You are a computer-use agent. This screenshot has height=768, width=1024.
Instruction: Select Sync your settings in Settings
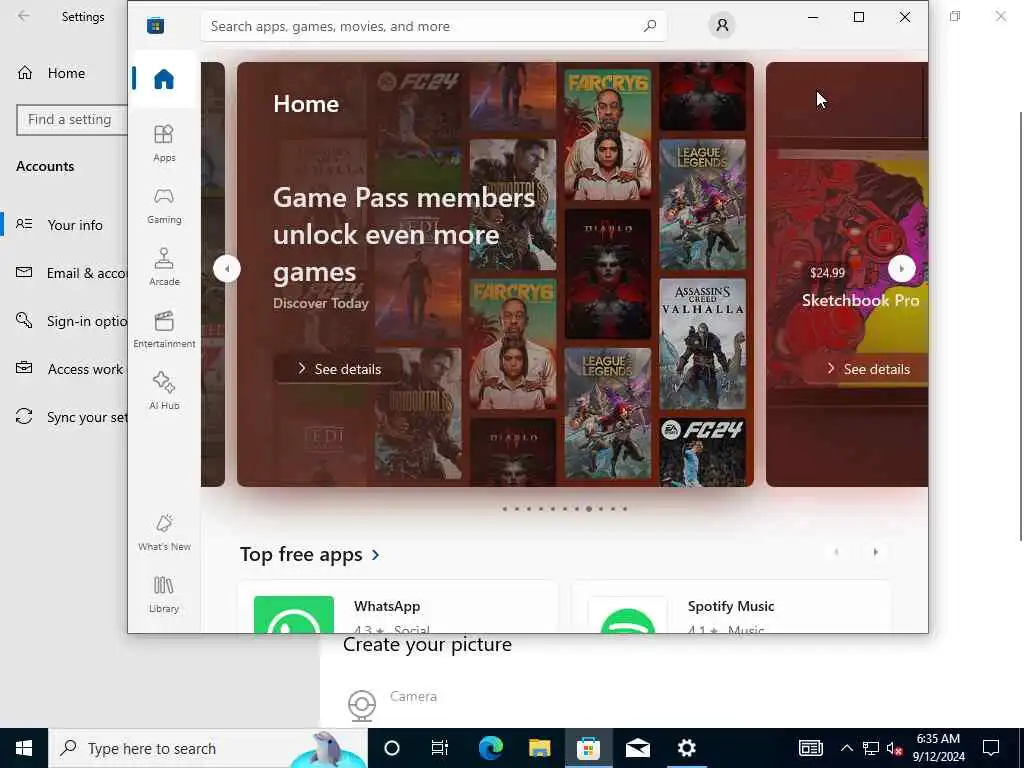point(64,417)
